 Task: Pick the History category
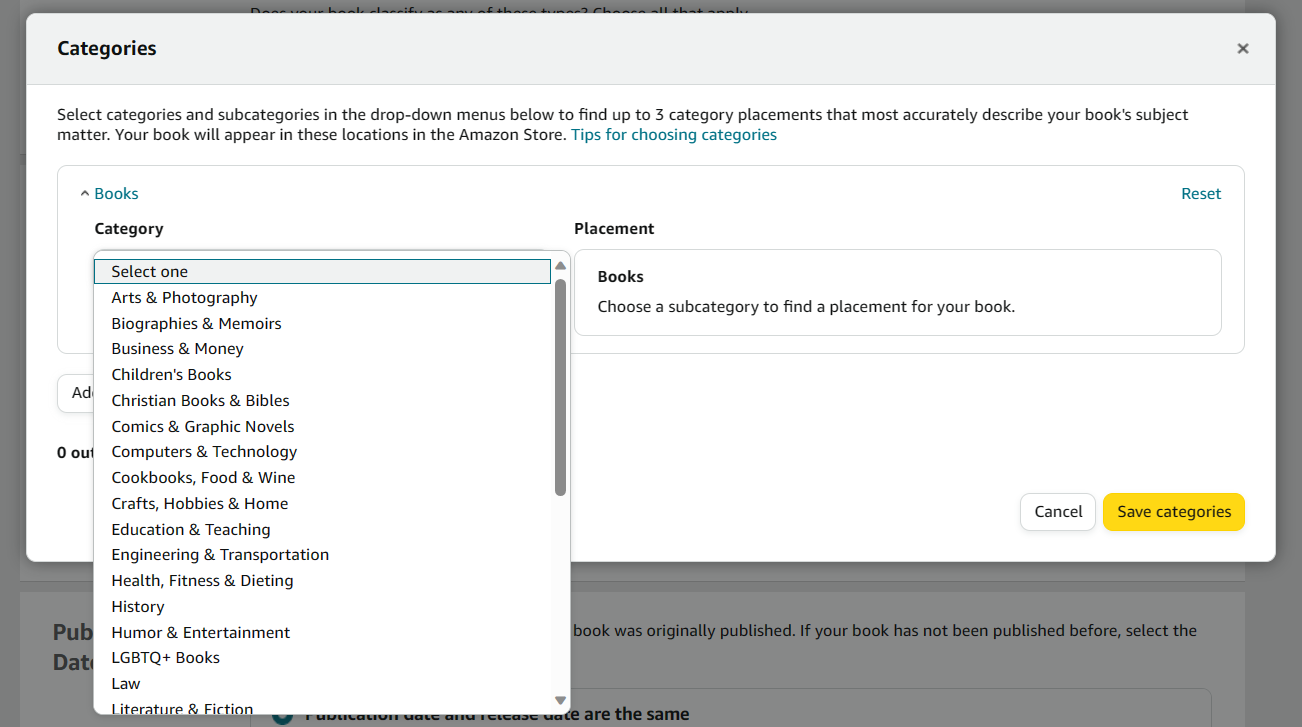[138, 607]
